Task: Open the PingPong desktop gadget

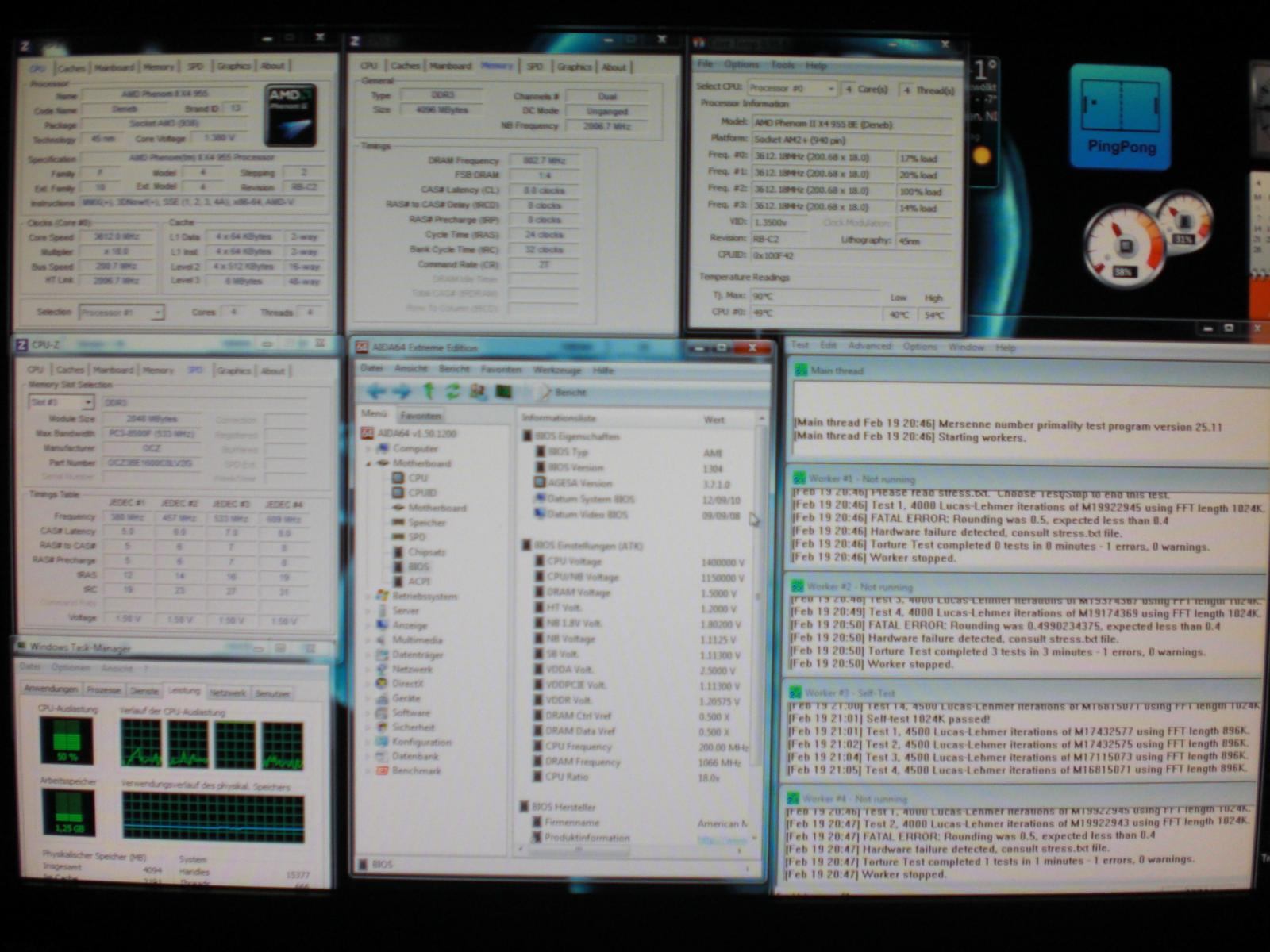Action: click(1120, 117)
